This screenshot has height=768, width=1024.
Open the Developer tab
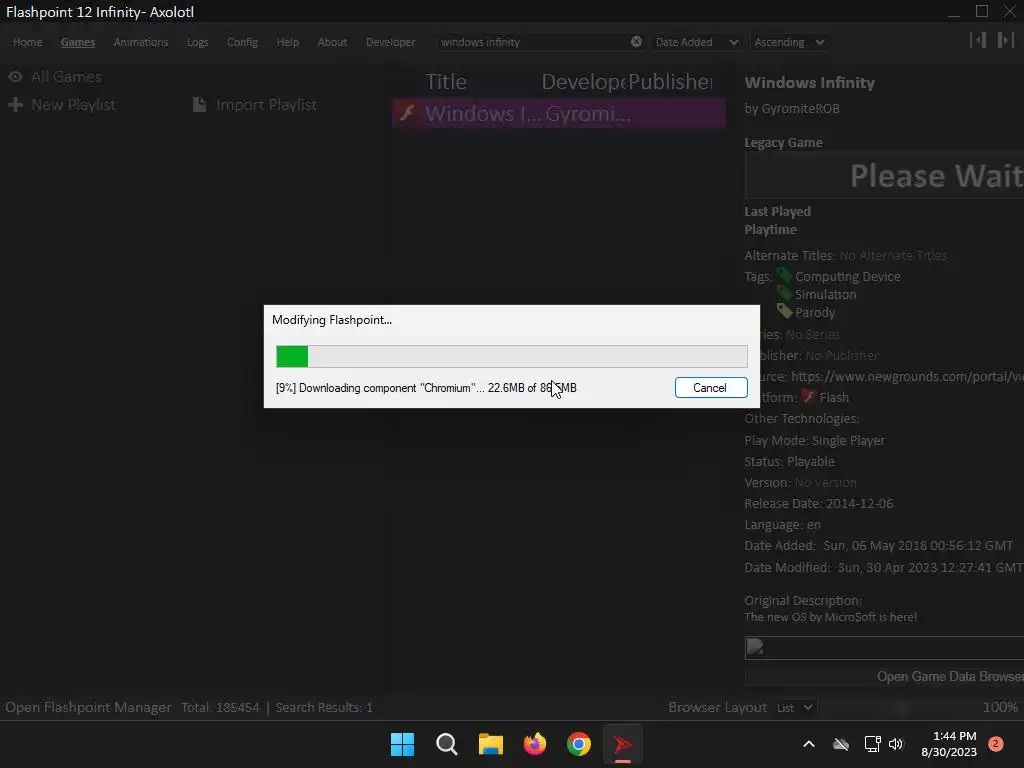tap(390, 42)
